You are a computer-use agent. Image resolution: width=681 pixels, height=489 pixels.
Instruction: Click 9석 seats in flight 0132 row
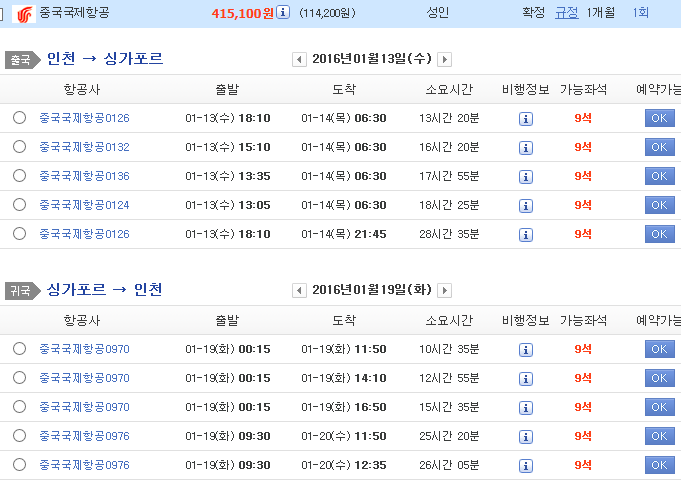[583, 147]
